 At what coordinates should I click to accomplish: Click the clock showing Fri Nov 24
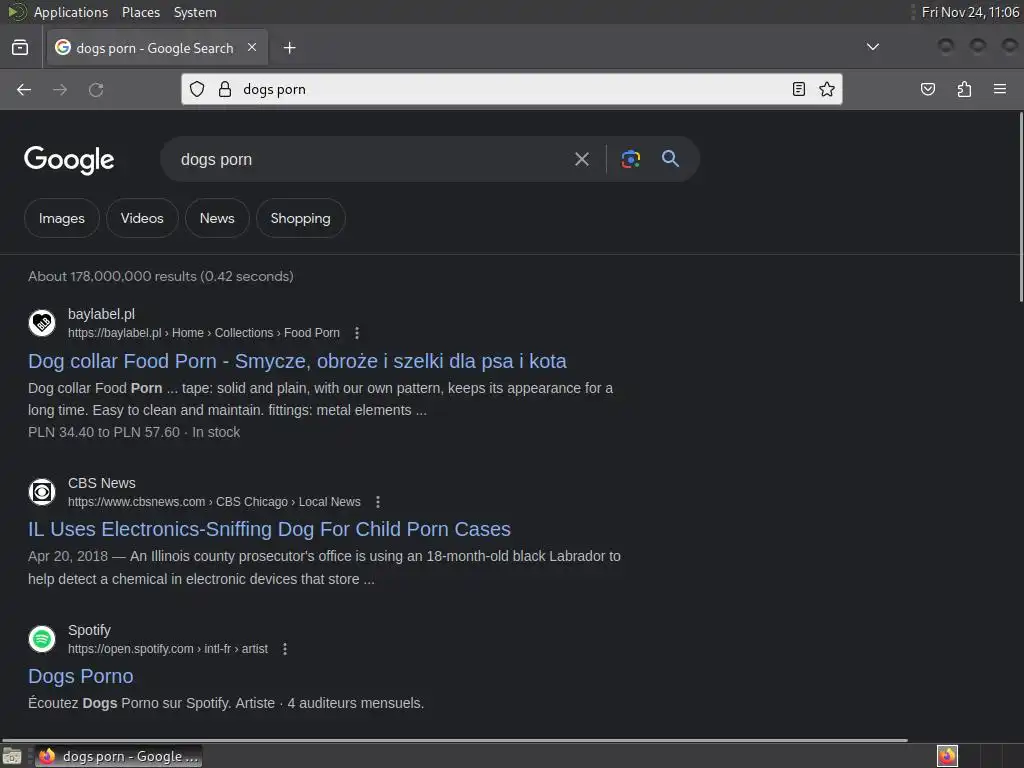(x=970, y=12)
